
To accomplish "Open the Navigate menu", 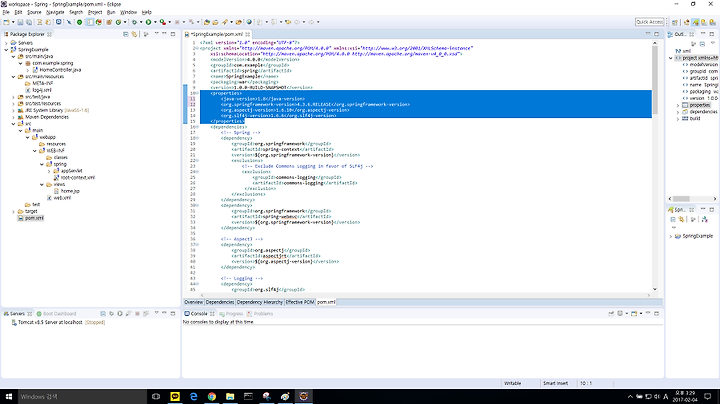I will coord(55,12).
